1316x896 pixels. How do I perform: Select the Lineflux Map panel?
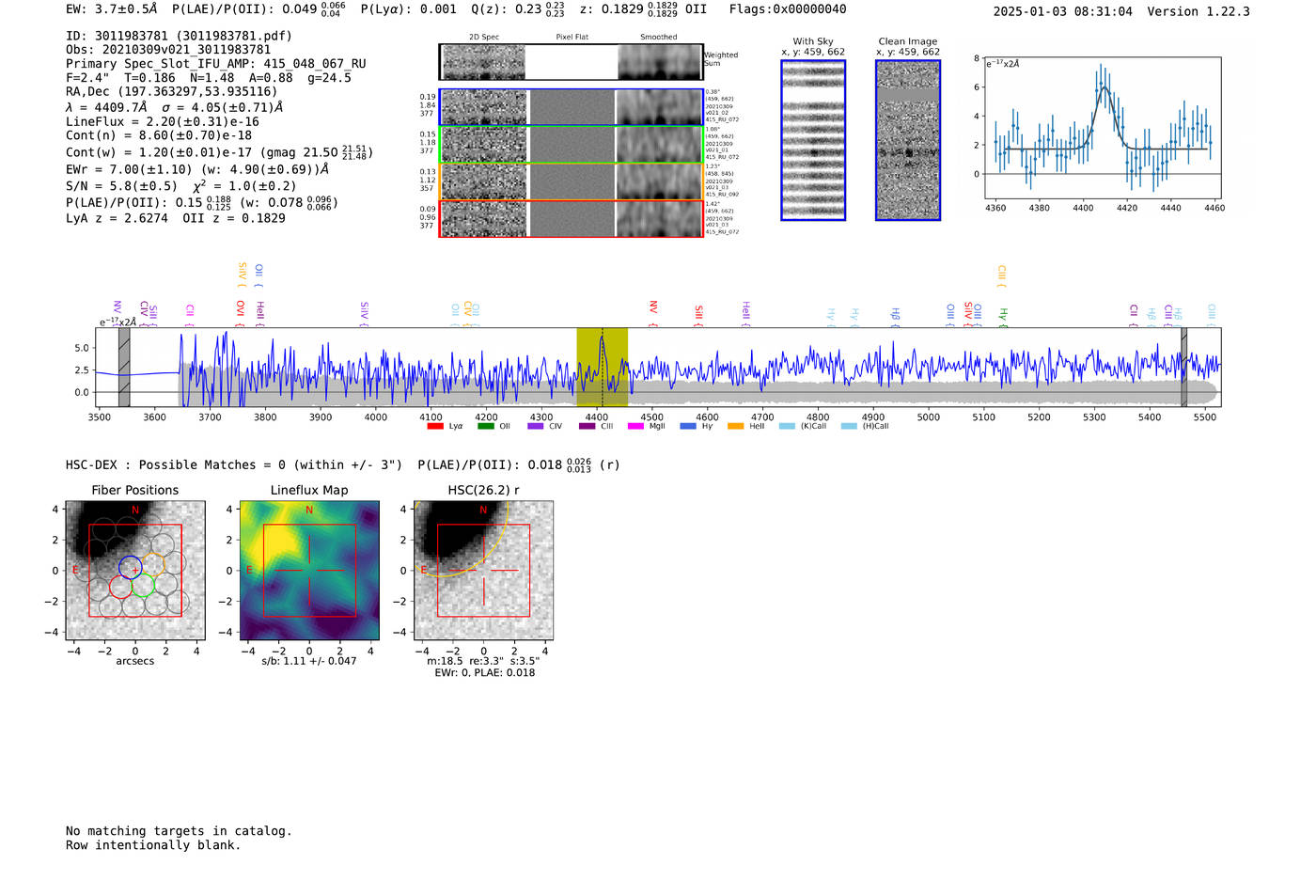[x=309, y=571]
